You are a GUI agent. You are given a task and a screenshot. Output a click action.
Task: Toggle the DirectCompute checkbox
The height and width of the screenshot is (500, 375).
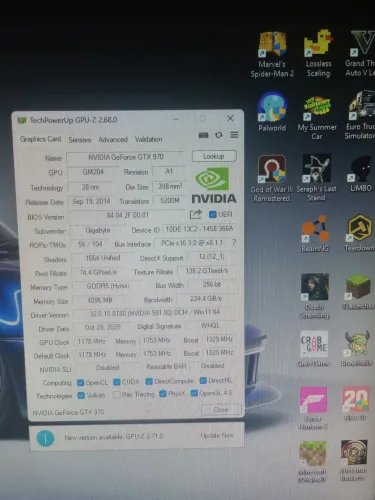click(x=149, y=381)
